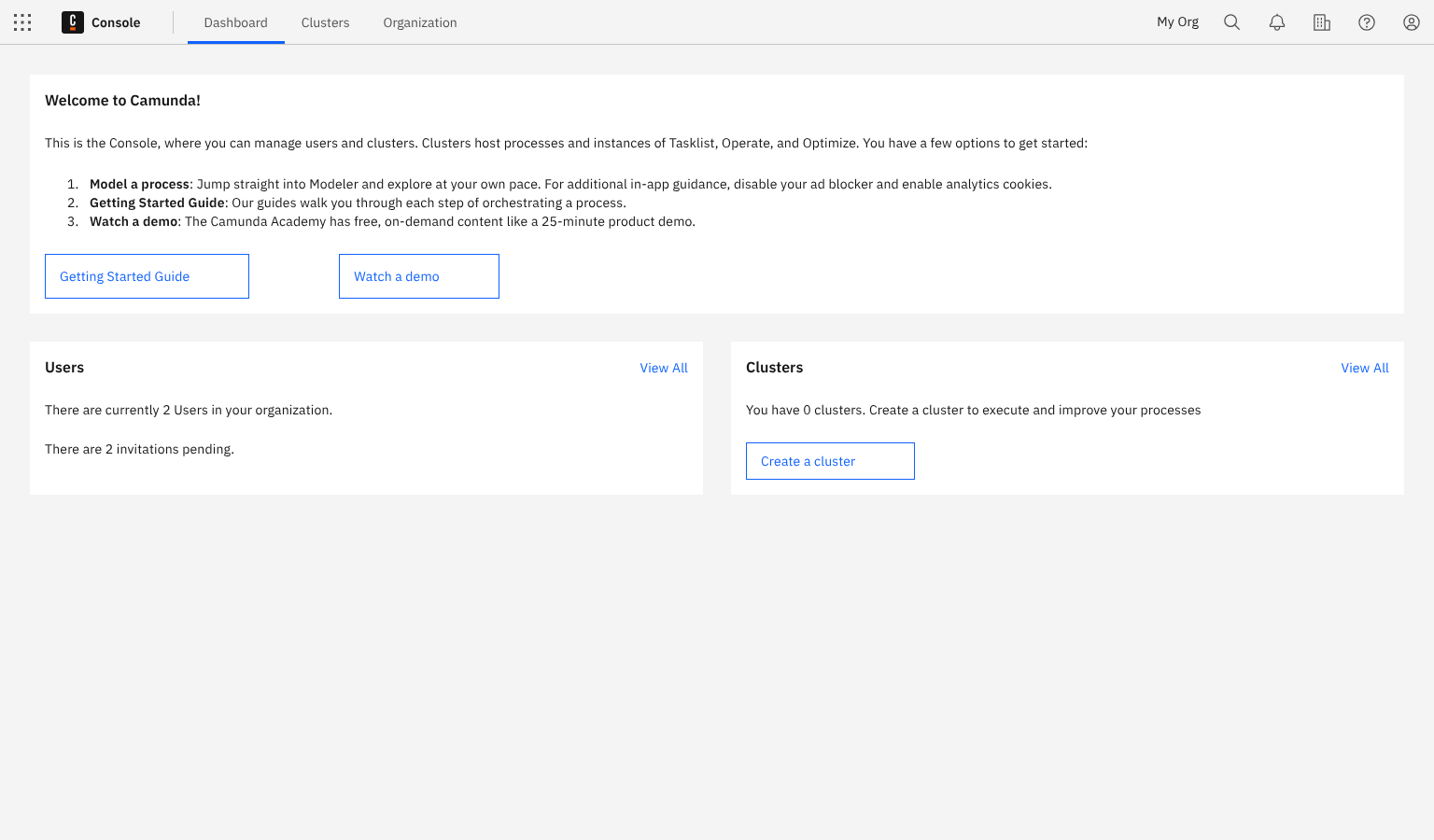
Task: Open the notifications bell icon
Action: [1276, 22]
